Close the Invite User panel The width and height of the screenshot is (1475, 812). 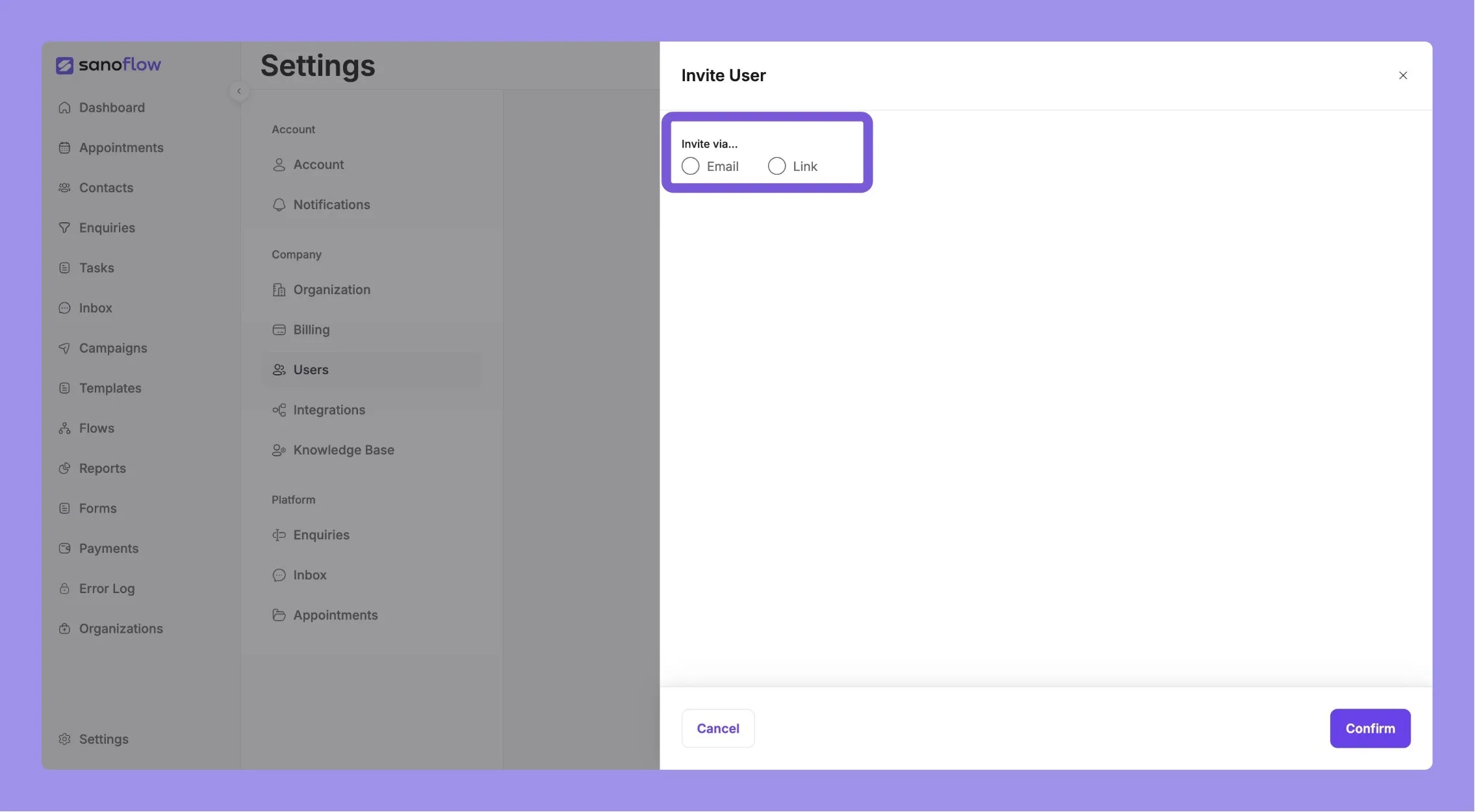[1403, 75]
